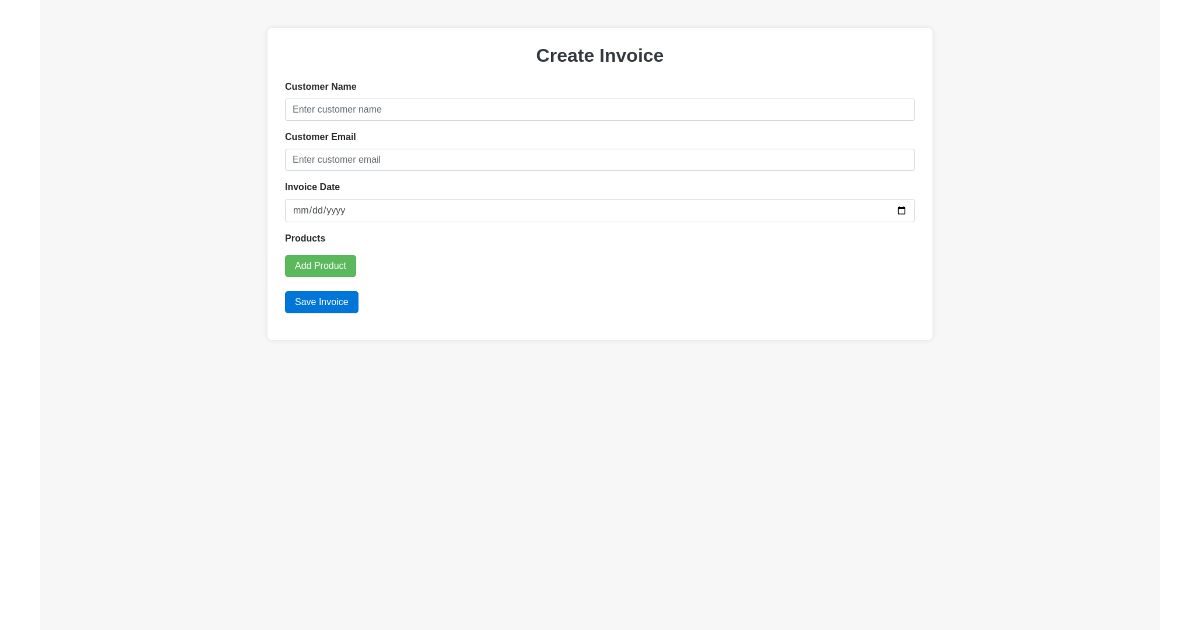Click empty space between Add Product and Save Invoice

pos(600,284)
